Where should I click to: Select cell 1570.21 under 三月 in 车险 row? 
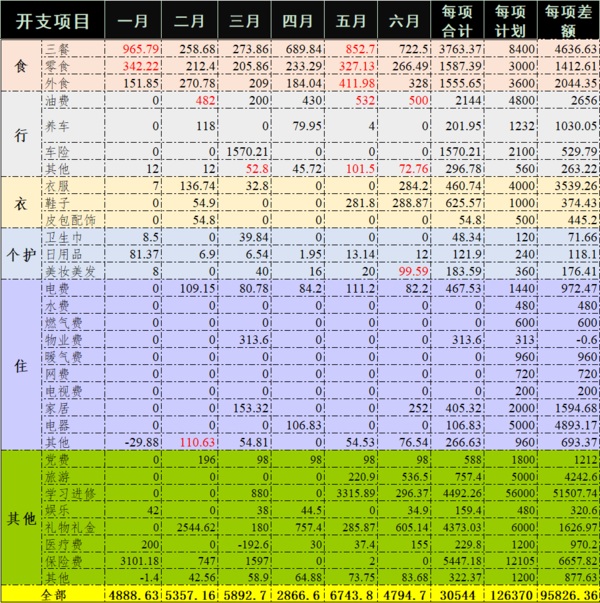(x=245, y=152)
